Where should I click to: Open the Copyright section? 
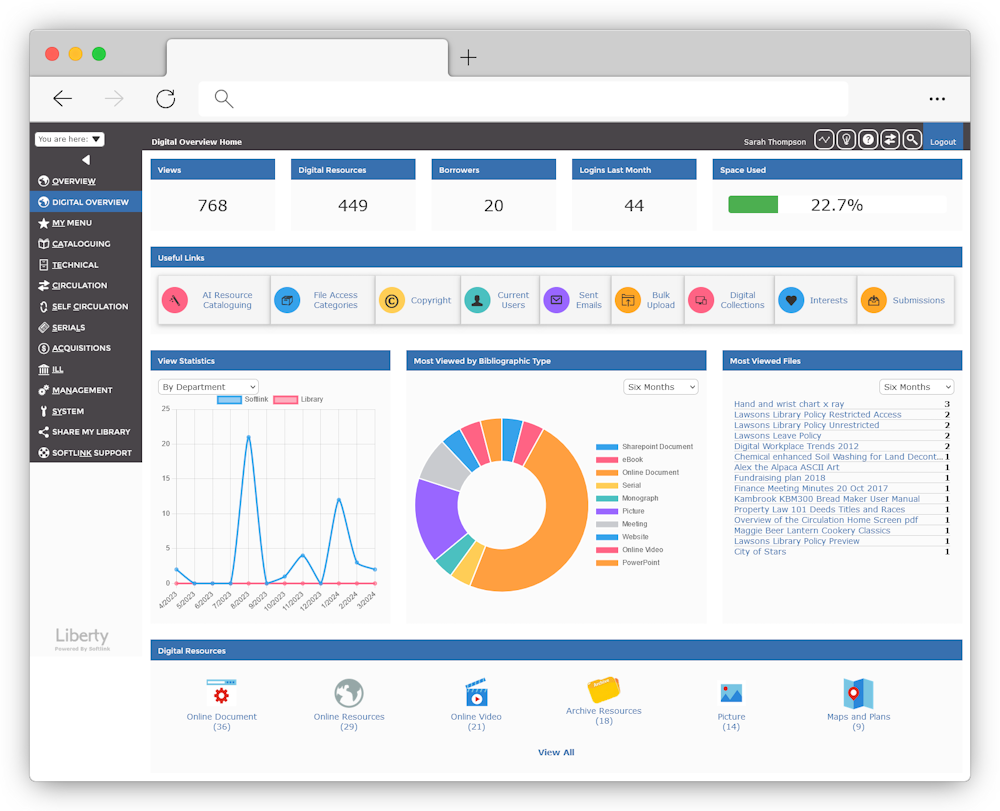[x=417, y=299]
